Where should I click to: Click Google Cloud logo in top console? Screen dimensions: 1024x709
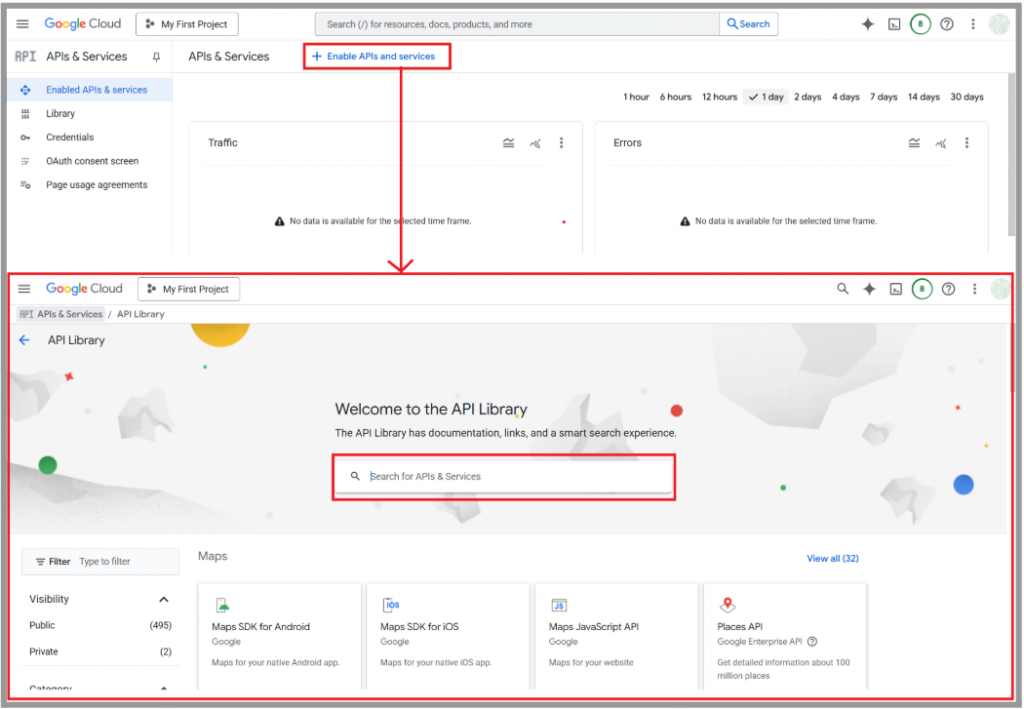[83, 24]
